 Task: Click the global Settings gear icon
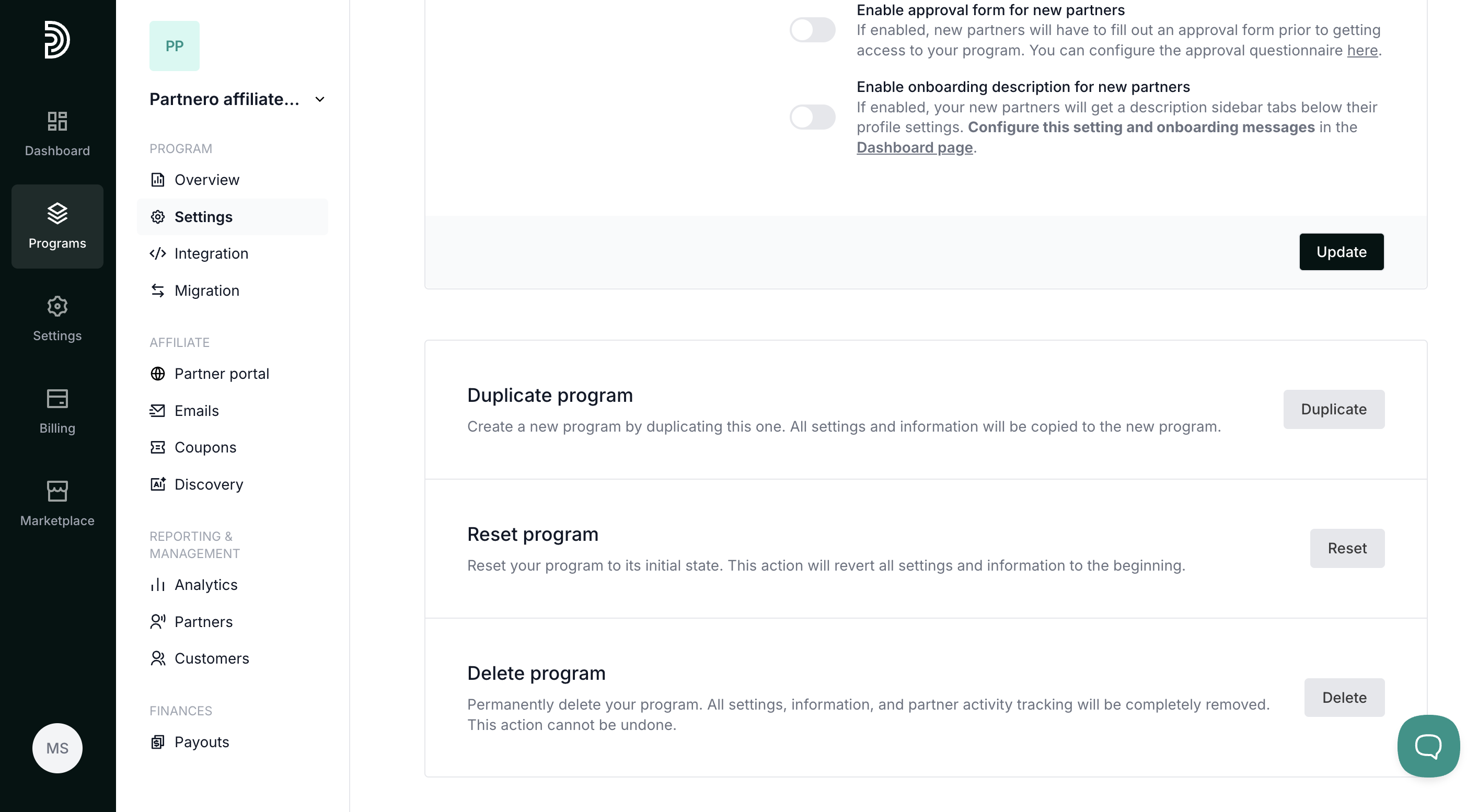click(57, 306)
